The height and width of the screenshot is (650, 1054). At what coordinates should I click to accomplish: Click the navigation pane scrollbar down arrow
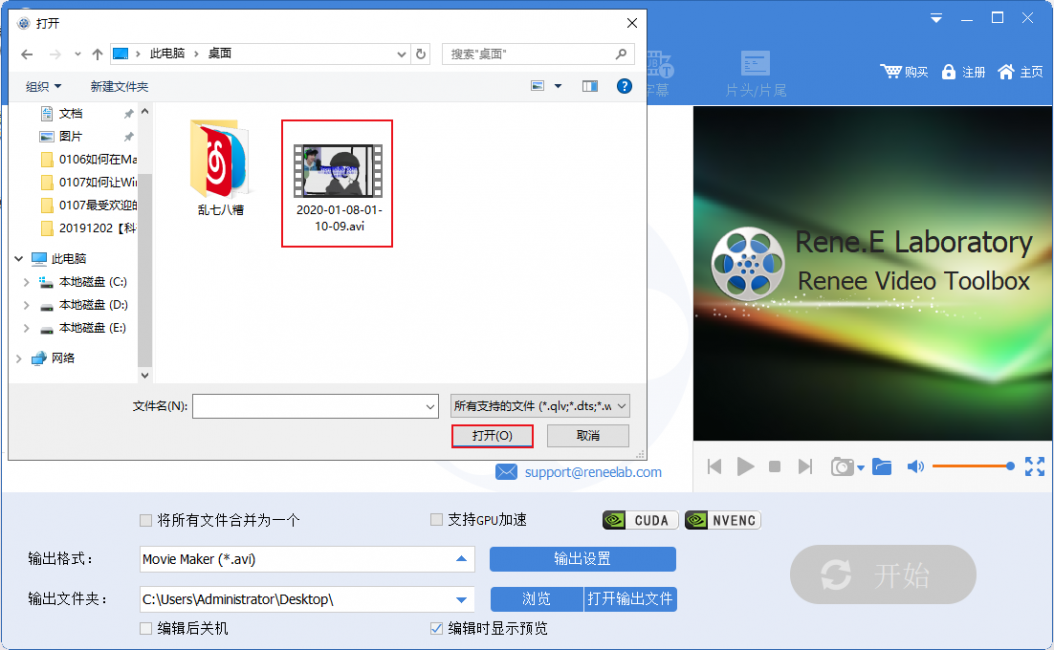(x=145, y=375)
